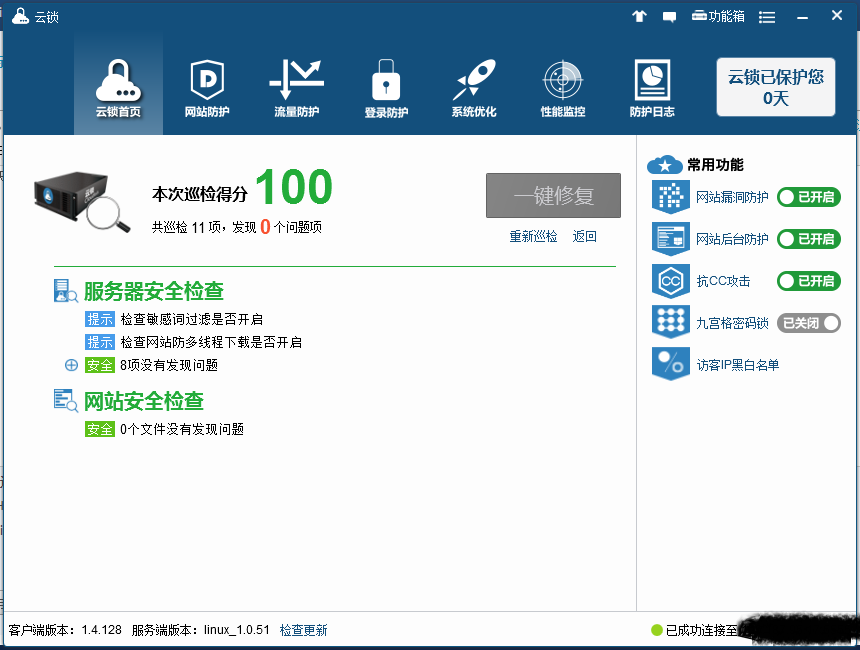
Task: Click the 服务器安全检查 heading
Action: [154, 291]
